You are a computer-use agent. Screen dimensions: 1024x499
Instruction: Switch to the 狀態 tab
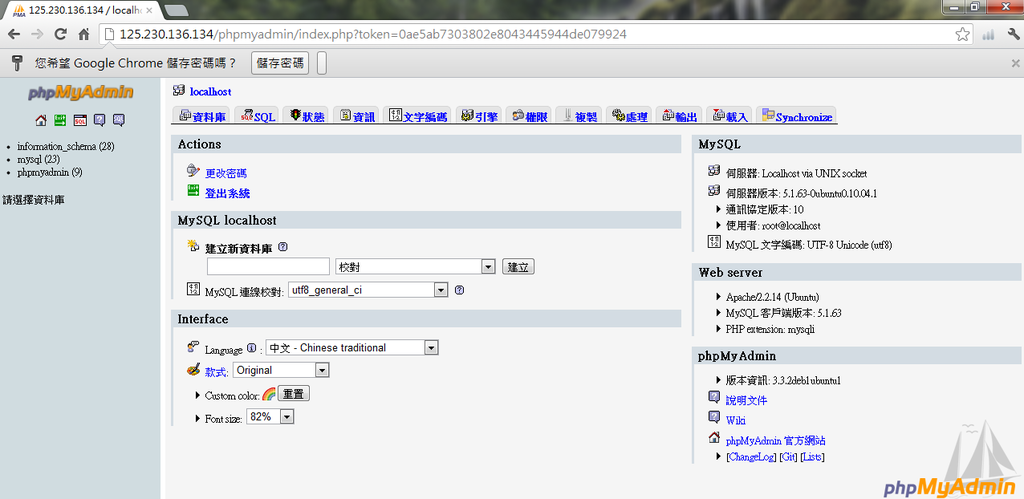pos(307,116)
